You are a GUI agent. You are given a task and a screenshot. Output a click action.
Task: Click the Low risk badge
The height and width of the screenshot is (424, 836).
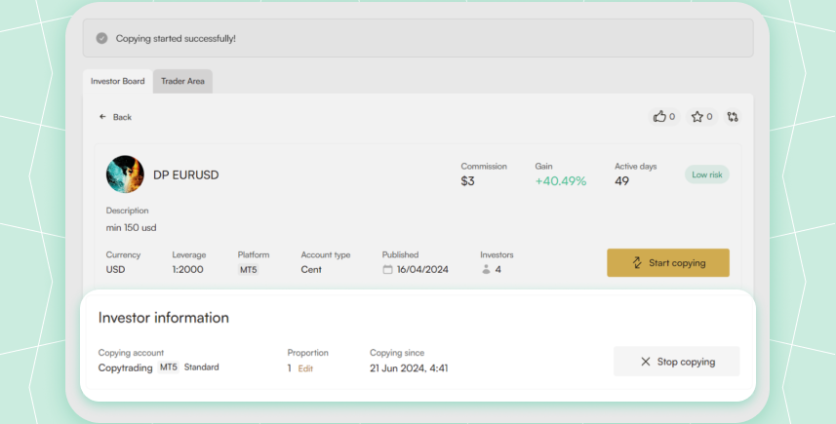point(707,174)
